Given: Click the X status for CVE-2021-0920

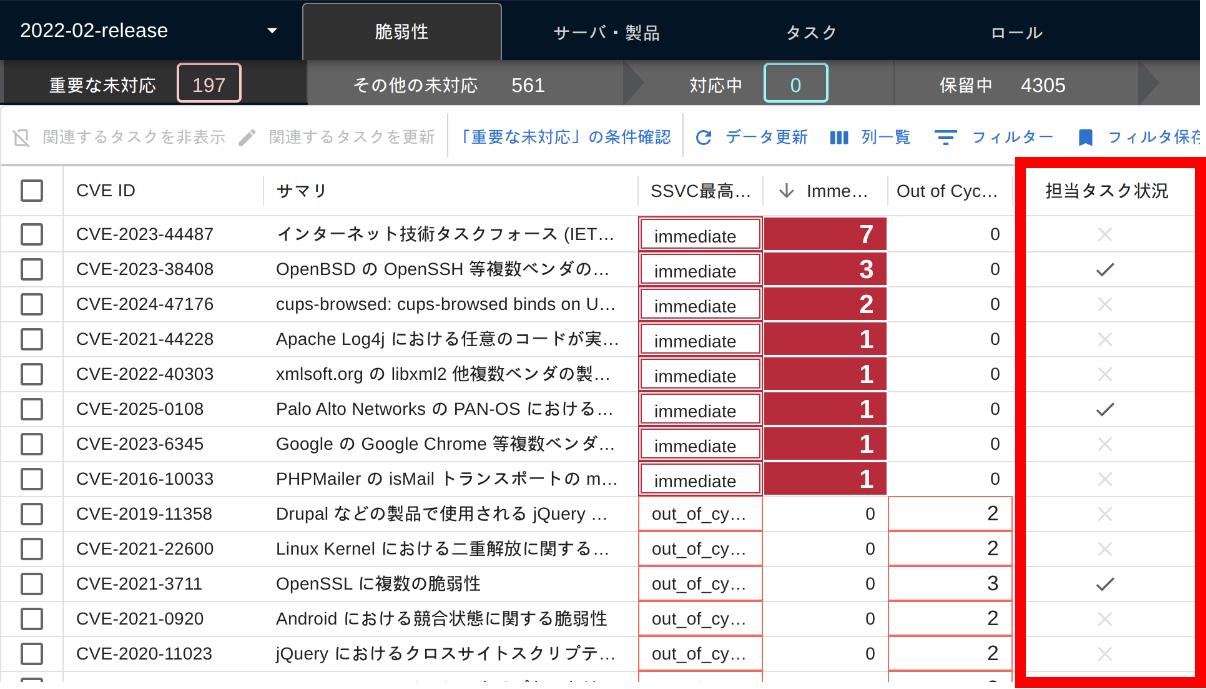Looking at the screenshot, I should point(1105,619).
